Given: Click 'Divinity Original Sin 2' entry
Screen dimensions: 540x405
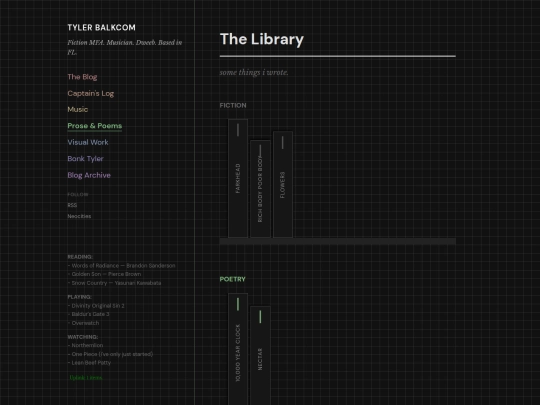Looking at the screenshot, I should [x=96, y=306].
